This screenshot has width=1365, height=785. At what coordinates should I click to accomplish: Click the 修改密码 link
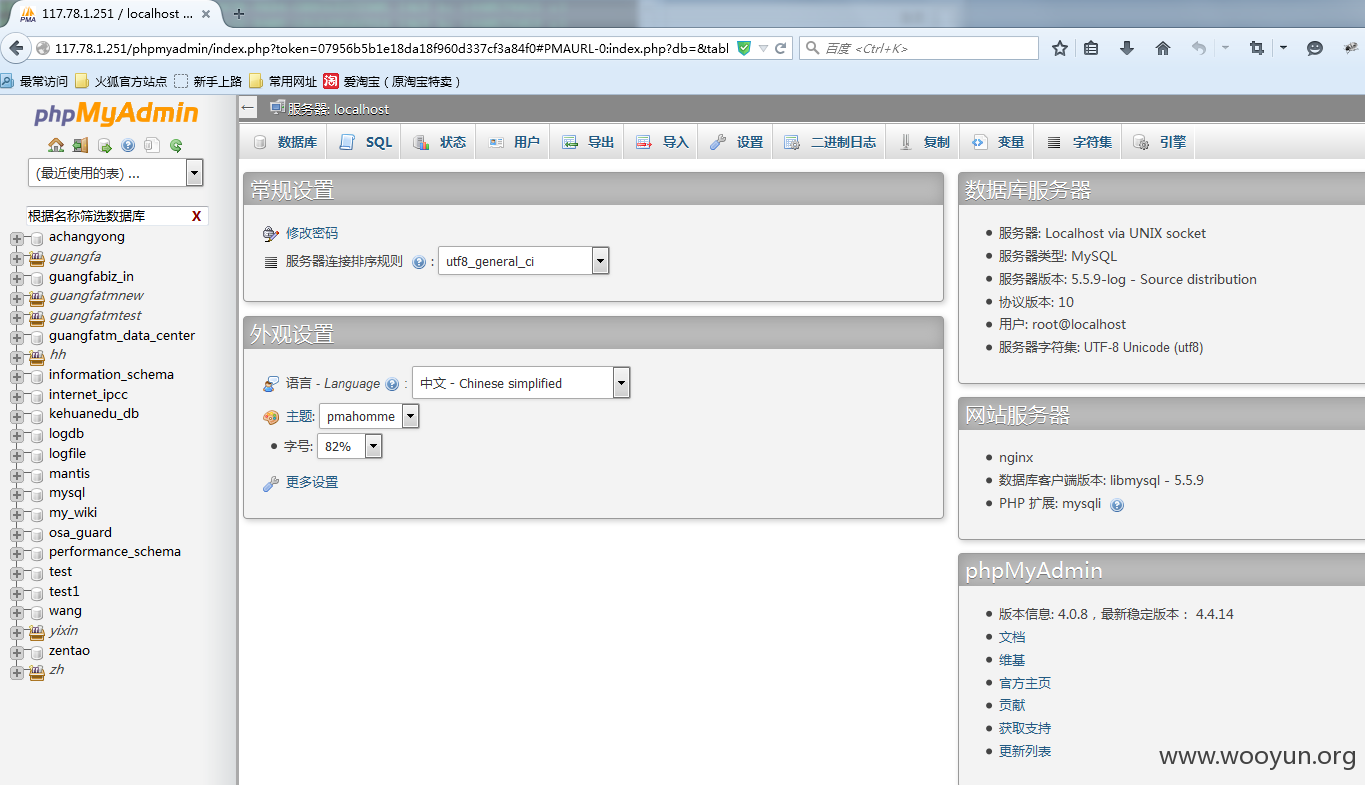[312, 233]
